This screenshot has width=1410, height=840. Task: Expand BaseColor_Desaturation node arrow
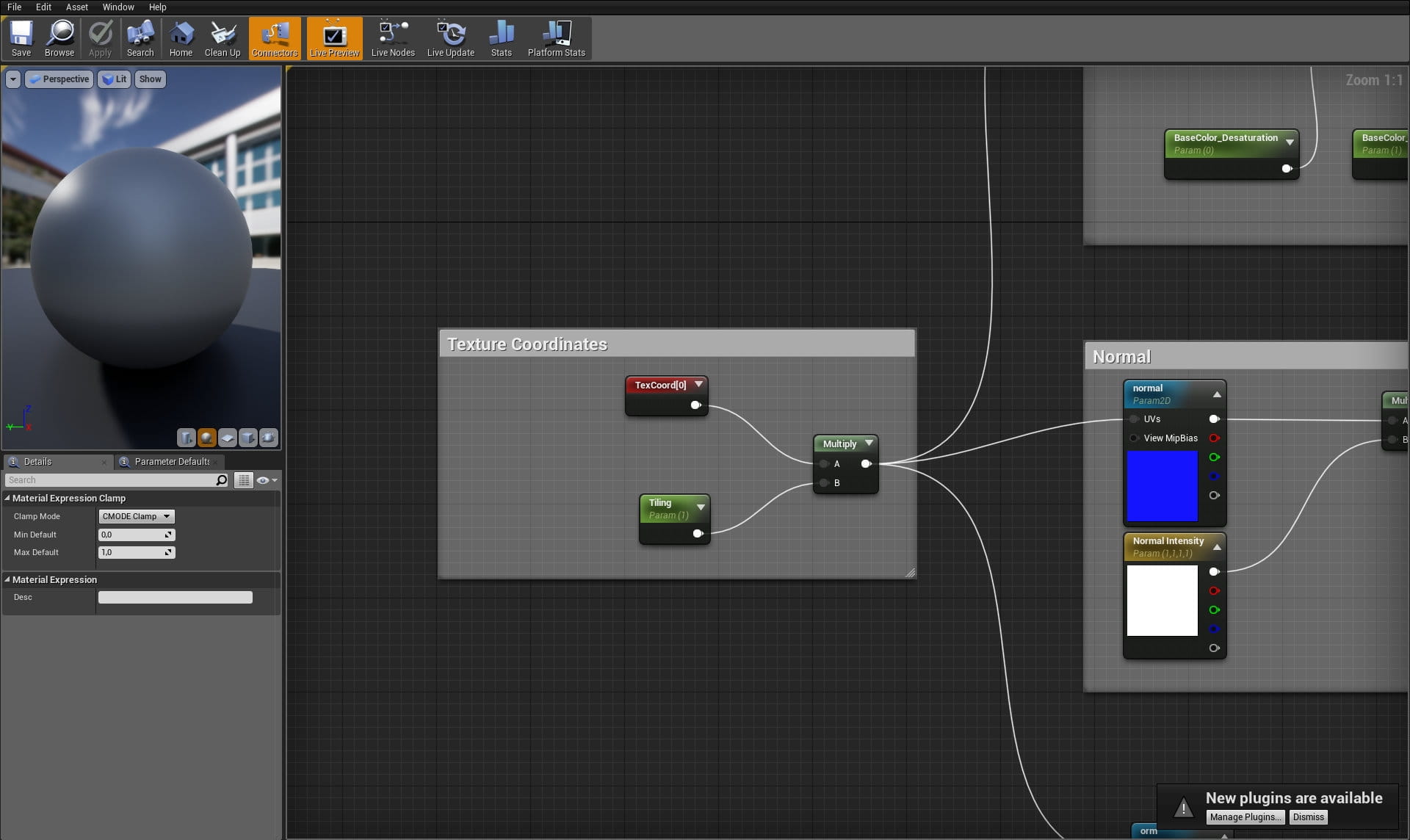coord(1290,142)
